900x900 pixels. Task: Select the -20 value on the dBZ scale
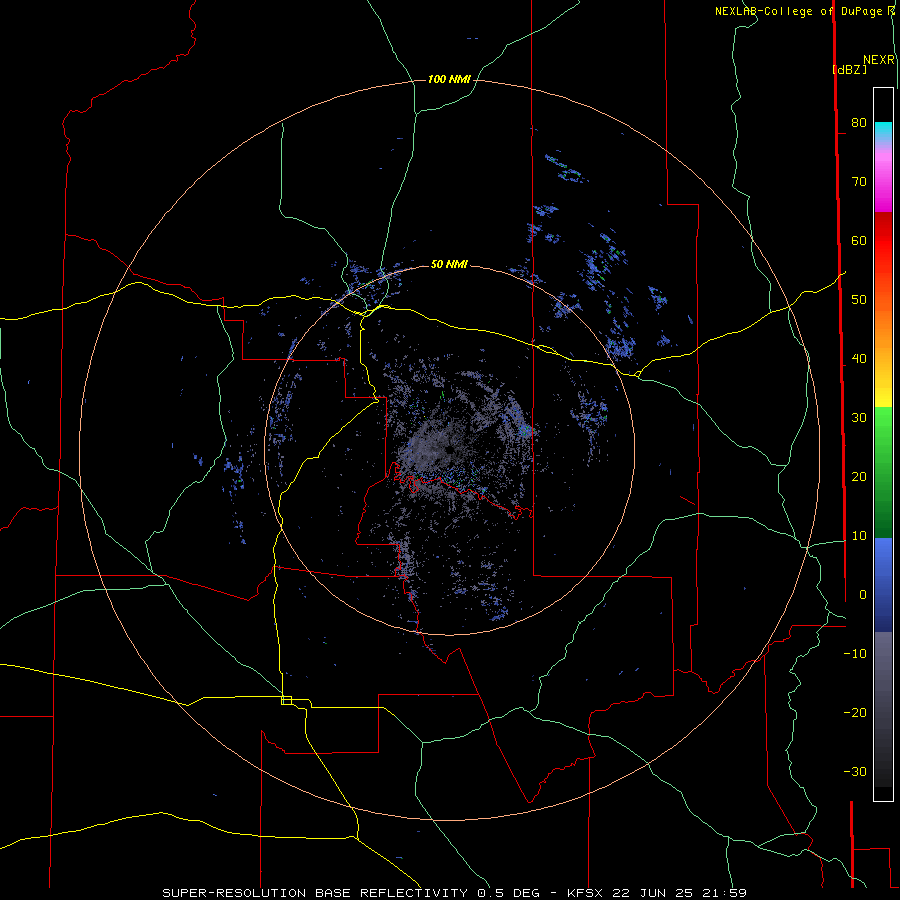(x=855, y=712)
